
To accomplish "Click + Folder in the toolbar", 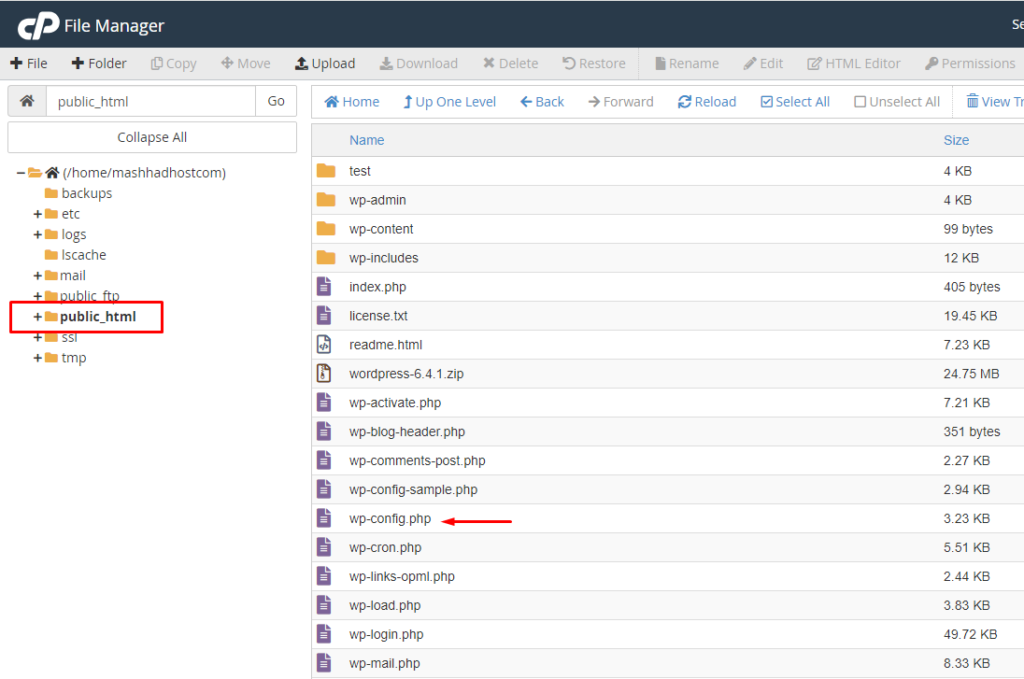I will coord(99,63).
